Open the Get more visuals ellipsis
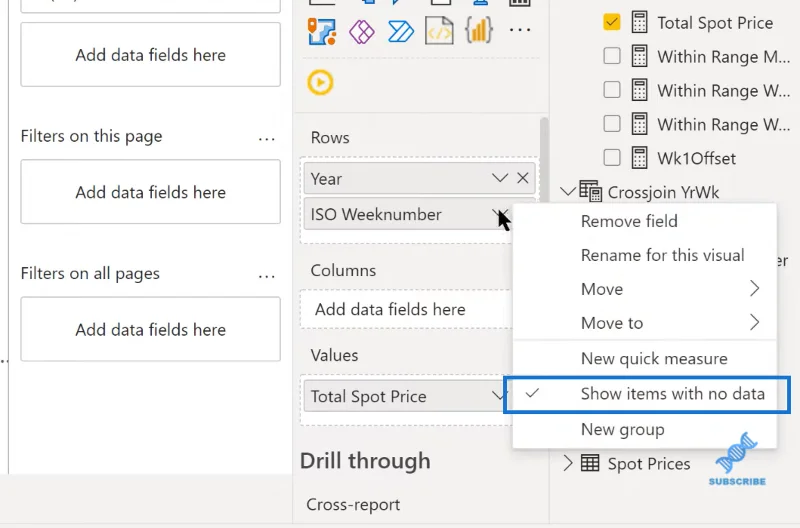 [x=520, y=30]
